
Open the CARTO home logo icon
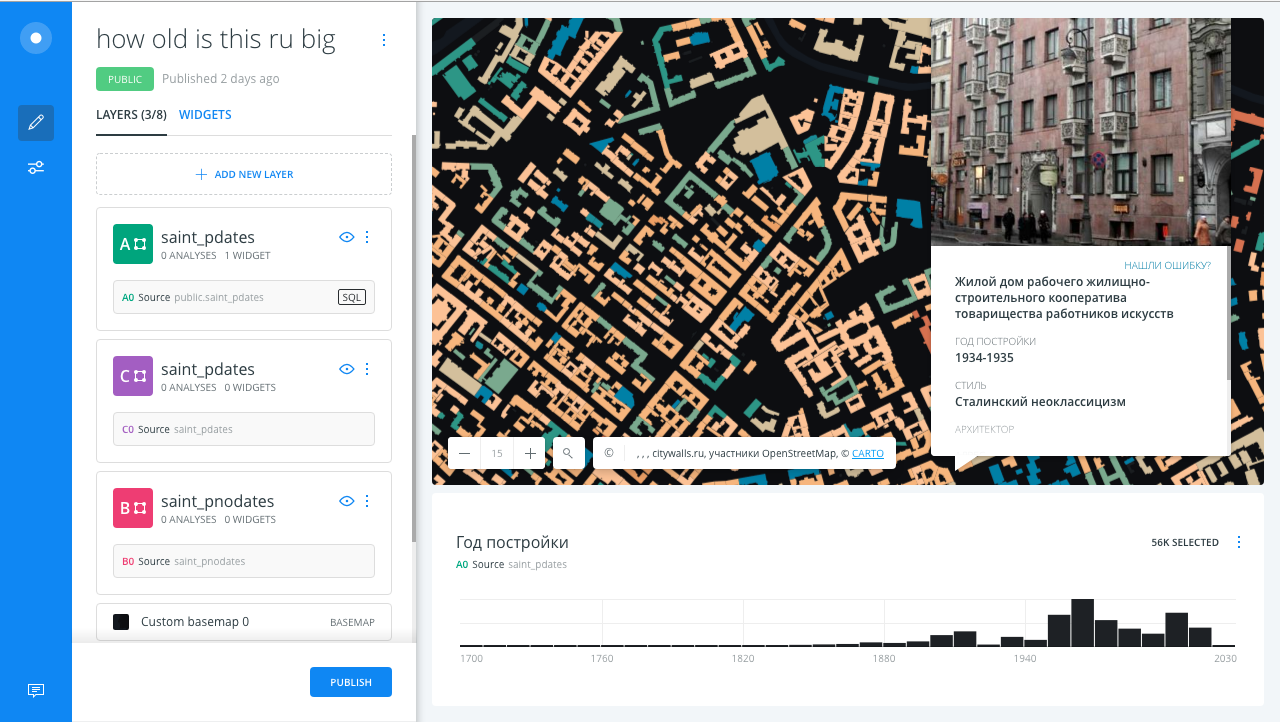coord(36,38)
